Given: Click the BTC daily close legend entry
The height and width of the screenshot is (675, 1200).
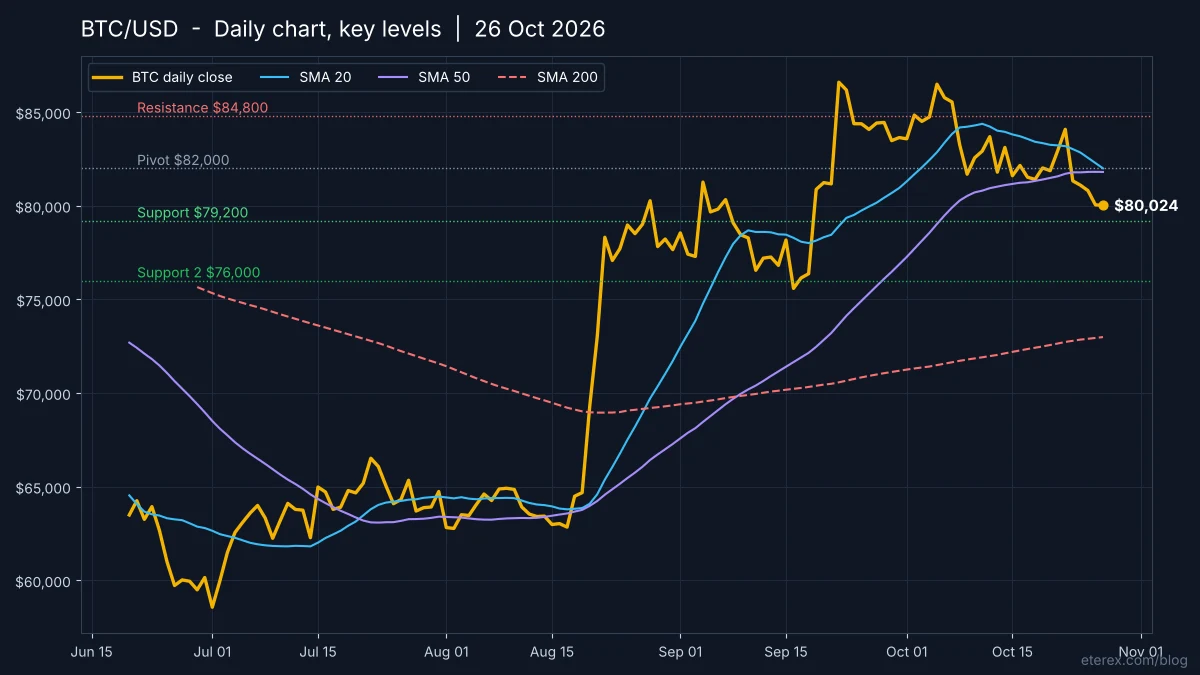Looking at the screenshot, I should pos(165,77).
